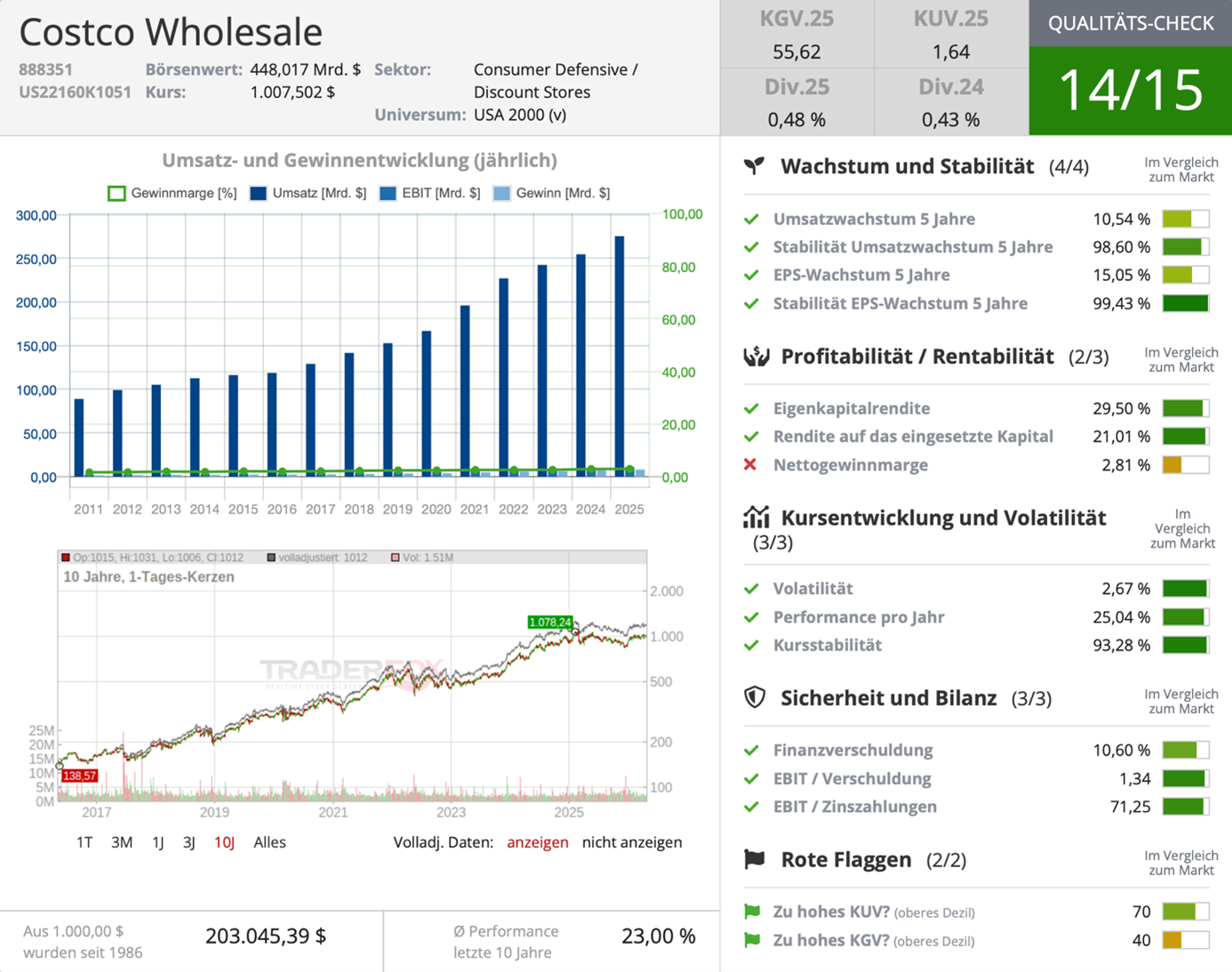1232x972 pixels.
Task: Toggle the EBIT [Mrd. $] legend entry
Action: tap(429, 193)
